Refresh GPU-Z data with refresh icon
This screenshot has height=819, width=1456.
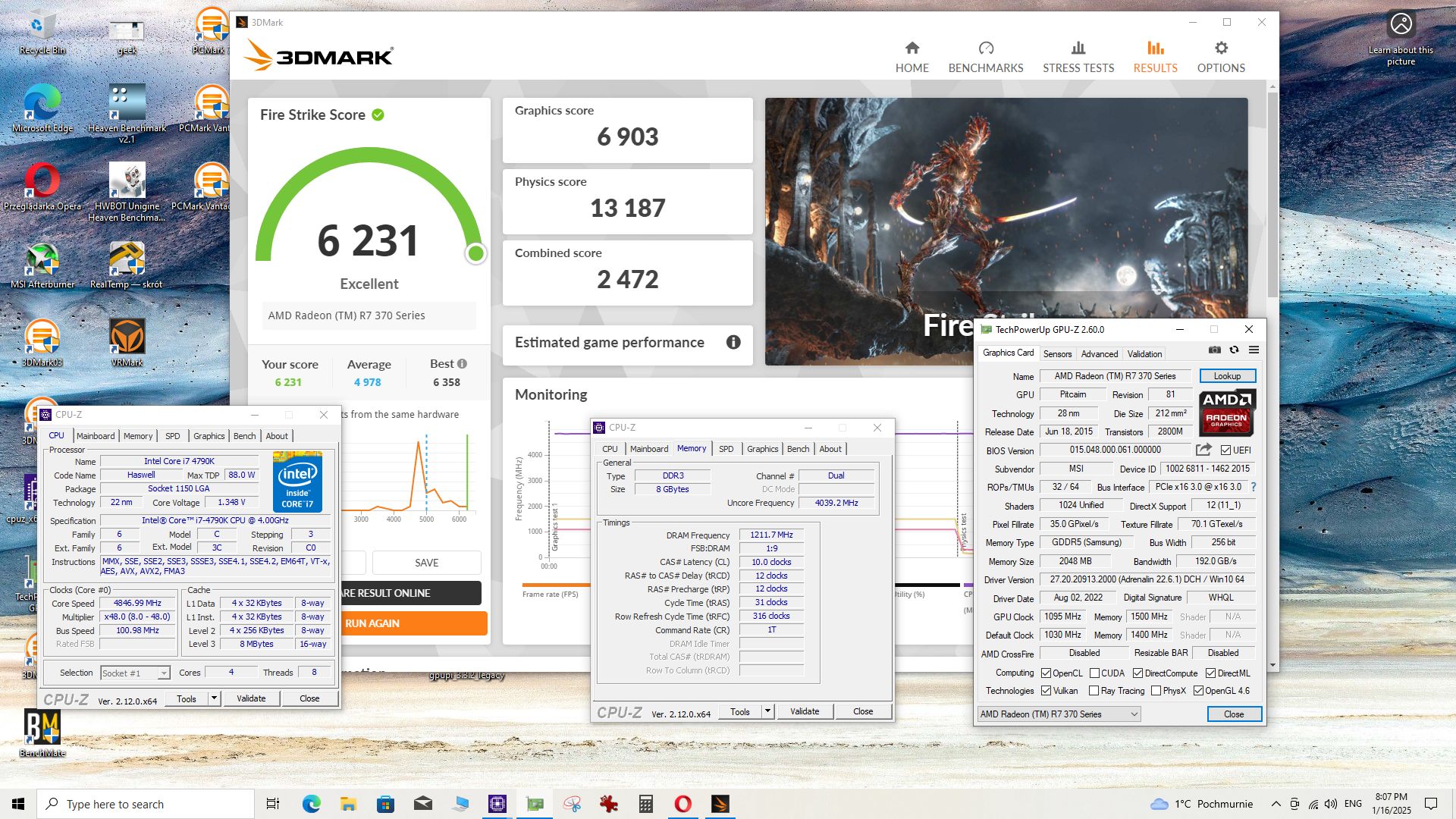[1234, 350]
